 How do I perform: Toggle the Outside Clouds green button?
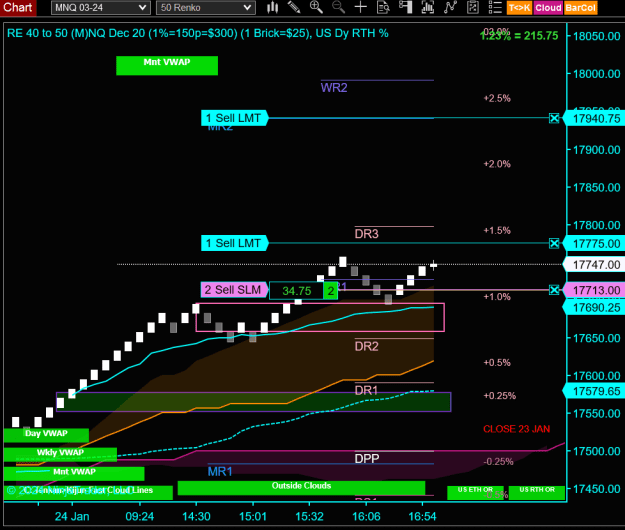coord(301,488)
